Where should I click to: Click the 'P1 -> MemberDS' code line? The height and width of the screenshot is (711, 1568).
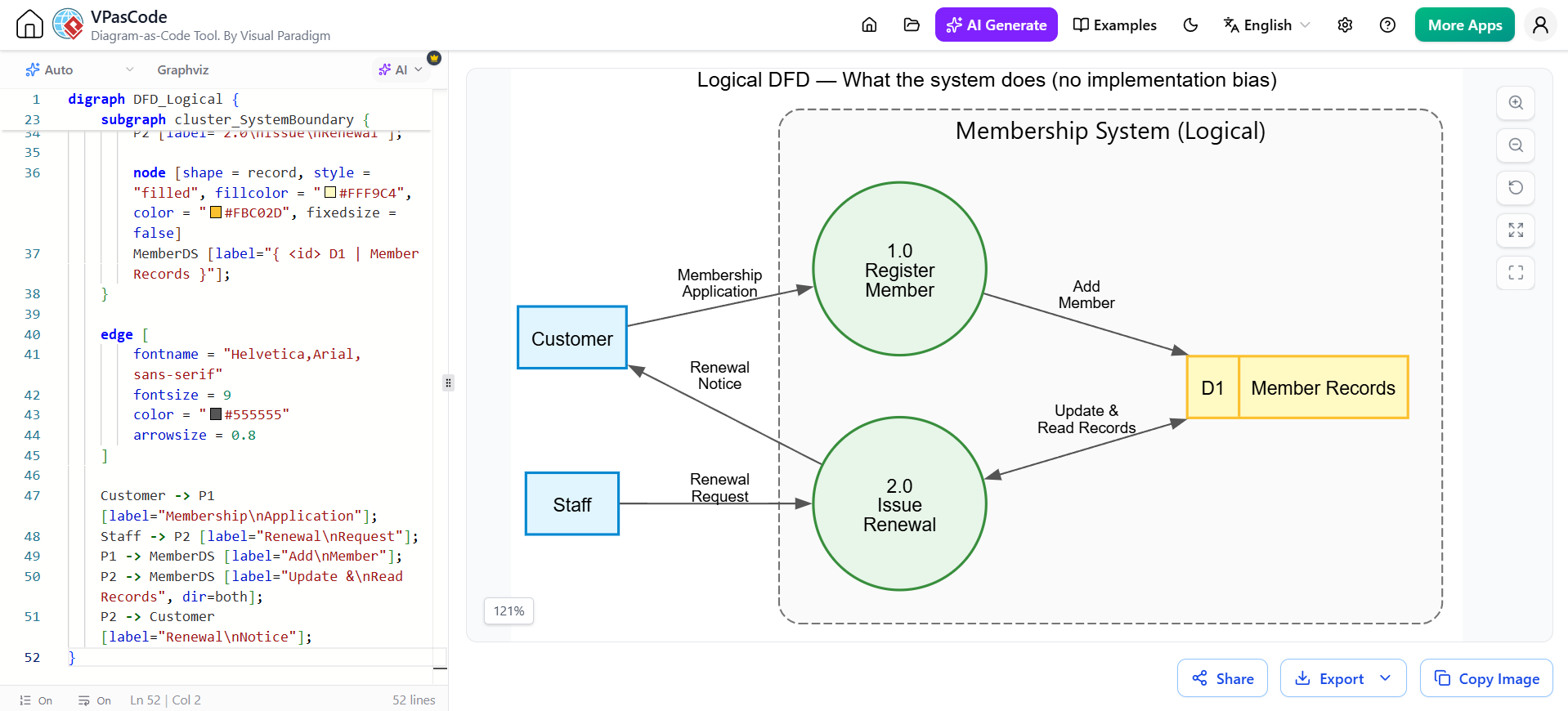(251, 556)
